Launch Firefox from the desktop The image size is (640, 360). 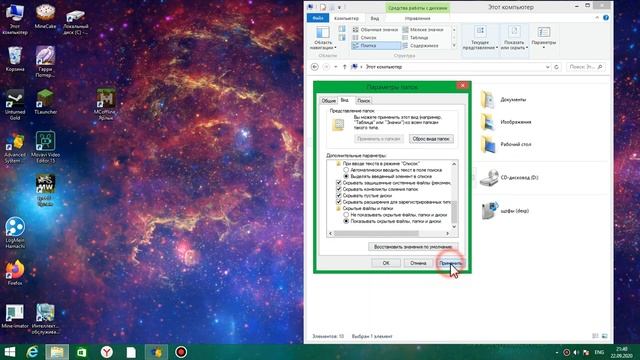[x=15, y=273]
